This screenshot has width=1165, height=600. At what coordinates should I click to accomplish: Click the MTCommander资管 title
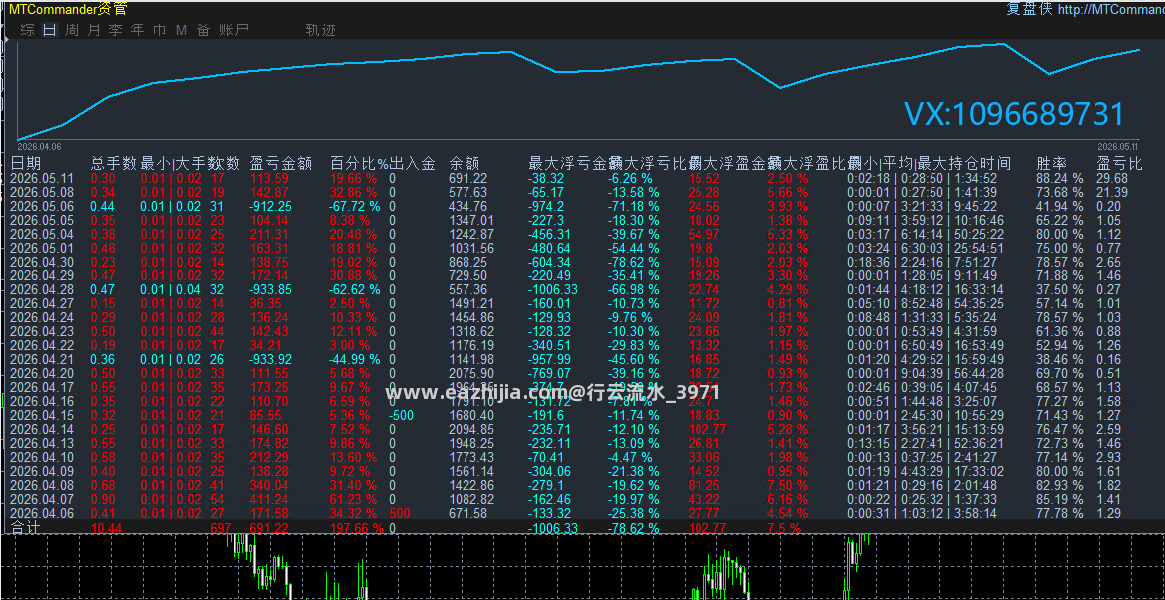(68, 9)
